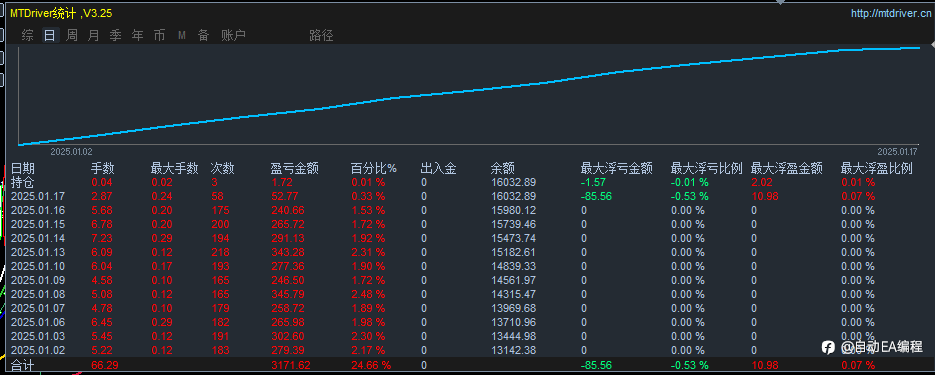The height and width of the screenshot is (375, 935).
Task: Select the 2025.01.03 date row
Action: 39,336
